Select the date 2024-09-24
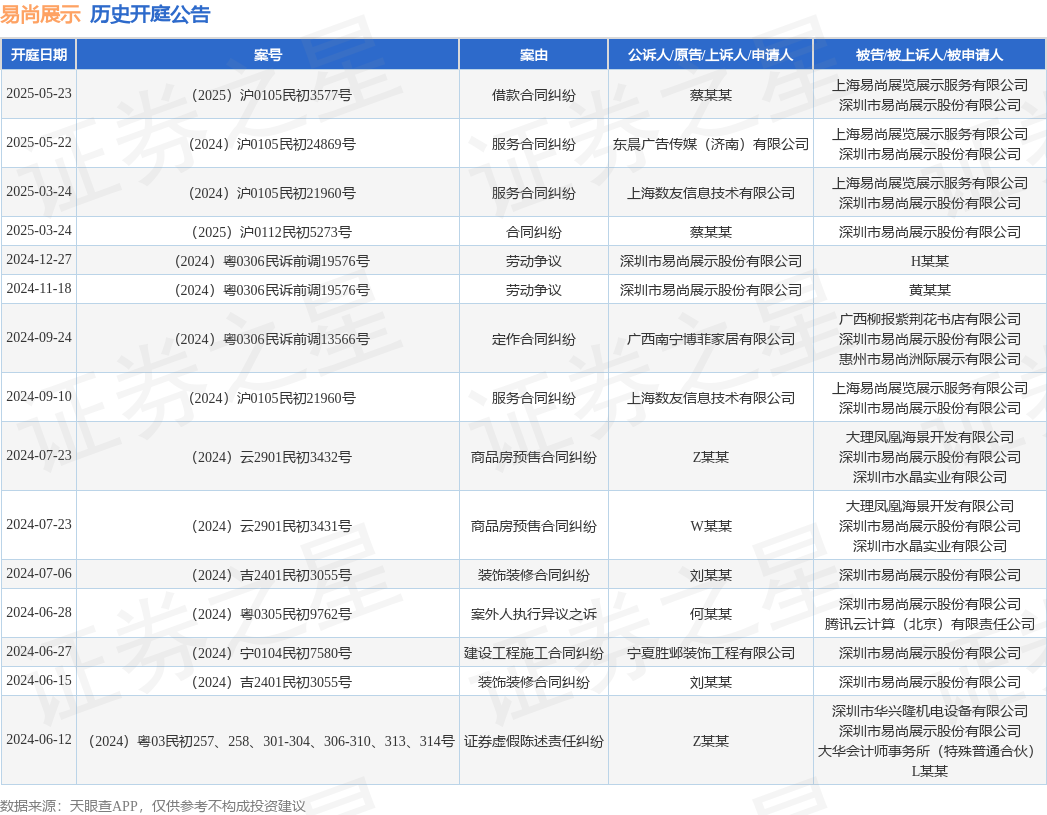1047x815 pixels. pos(39,338)
